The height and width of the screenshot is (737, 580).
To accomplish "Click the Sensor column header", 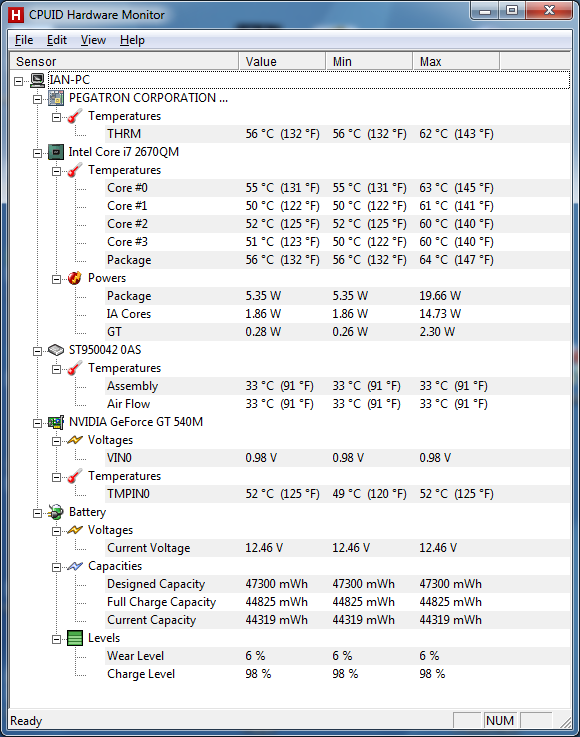I will (x=124, y=62).
